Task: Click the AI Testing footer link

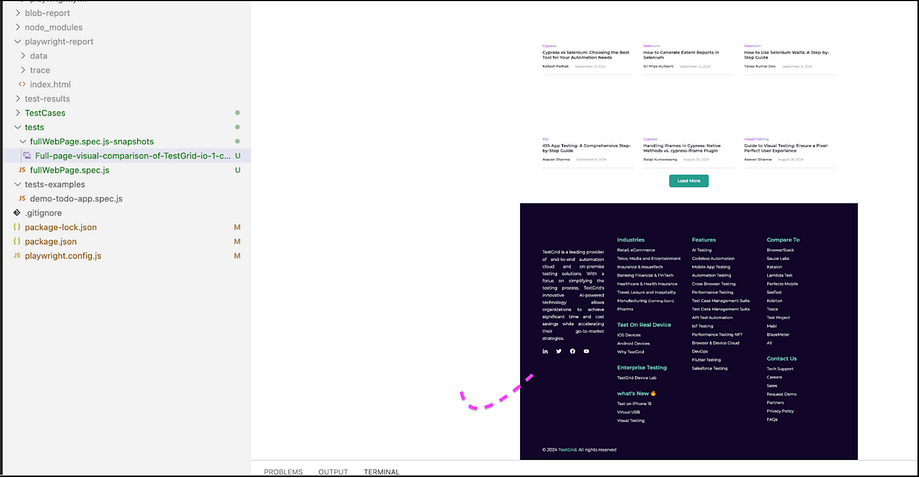Action: point(702,250)
